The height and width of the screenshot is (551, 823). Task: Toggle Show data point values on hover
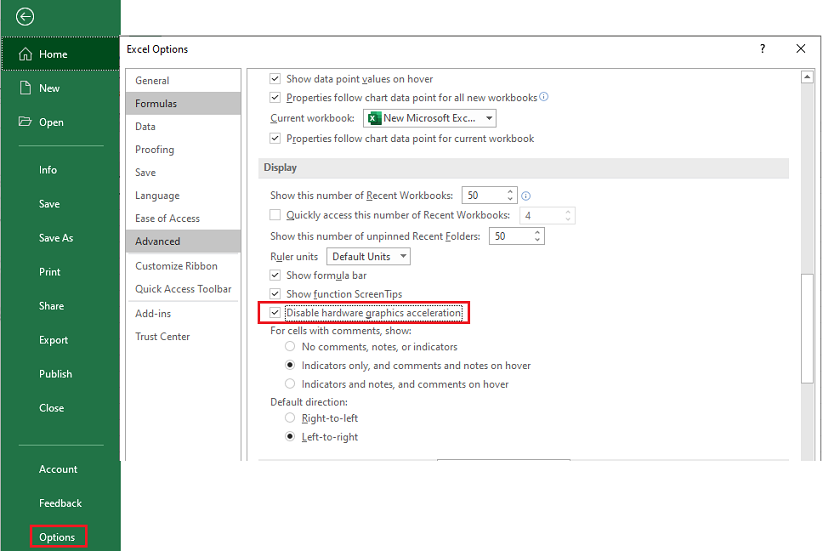pyautogui.click(x=275, y=79)
